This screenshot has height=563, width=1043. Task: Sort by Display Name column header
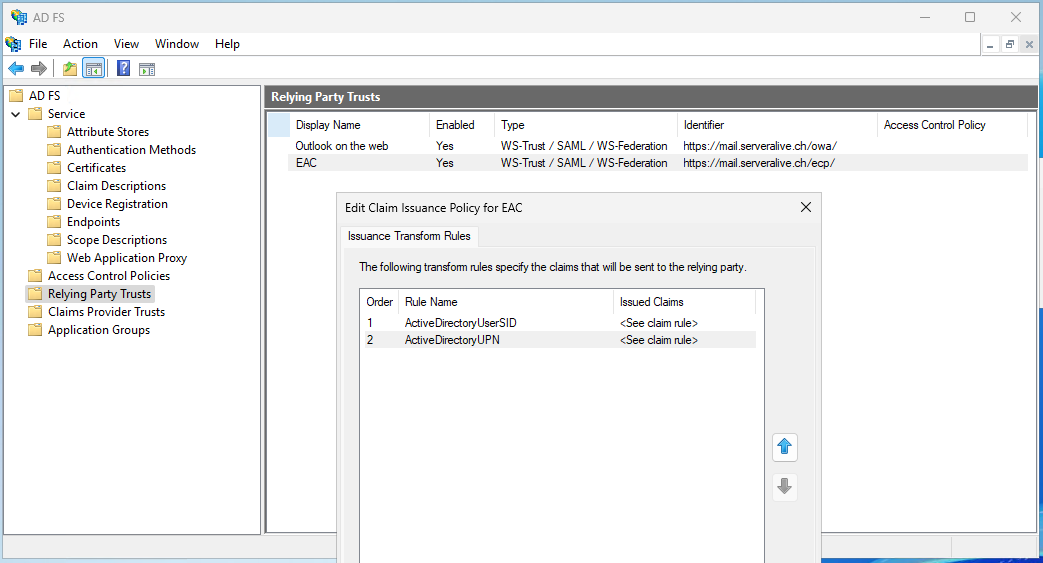point(359,125)
